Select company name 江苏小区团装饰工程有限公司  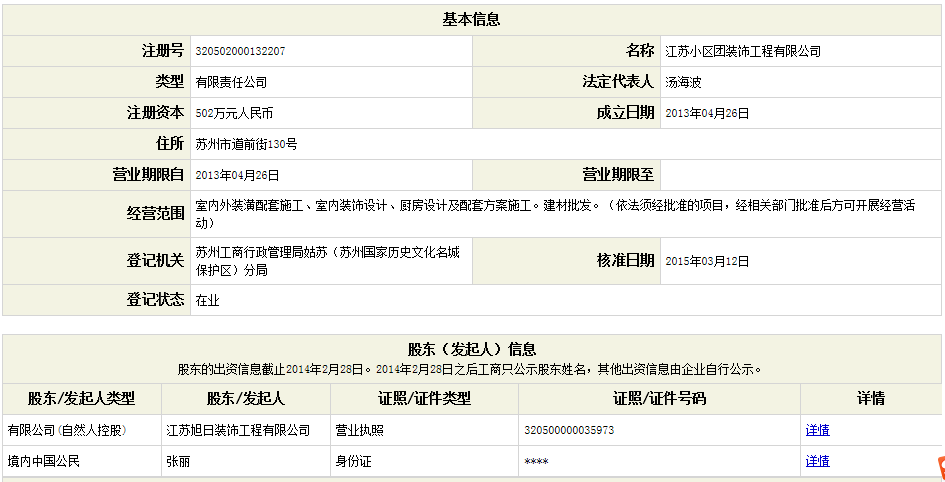[x=742, y=51]
